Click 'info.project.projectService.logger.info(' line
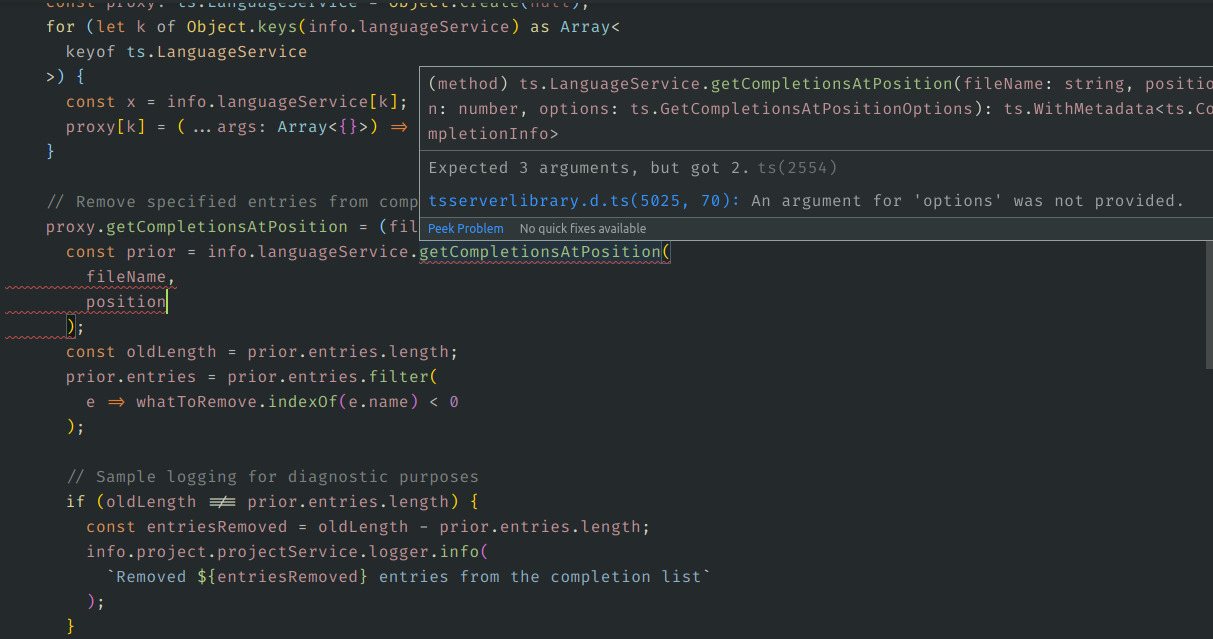This screenshot has width=1213, height=639. tap(287, 552)
